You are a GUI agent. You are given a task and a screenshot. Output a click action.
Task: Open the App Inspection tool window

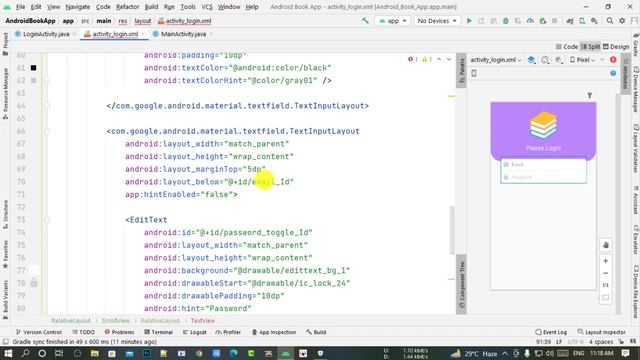pos(273,332)
